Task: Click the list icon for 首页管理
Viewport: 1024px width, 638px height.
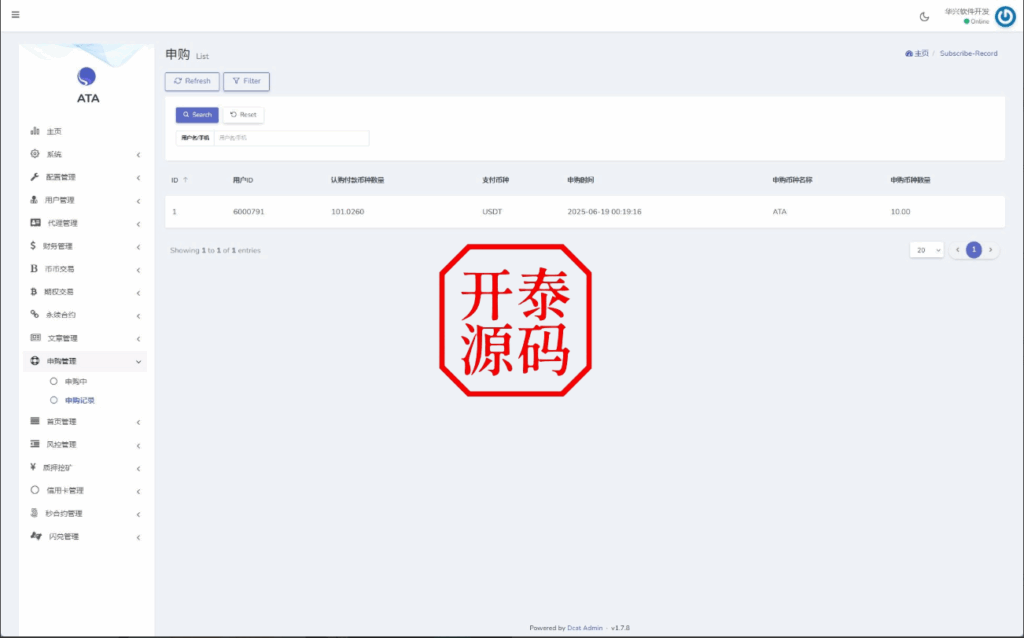Action: click(x=35, y=421)
